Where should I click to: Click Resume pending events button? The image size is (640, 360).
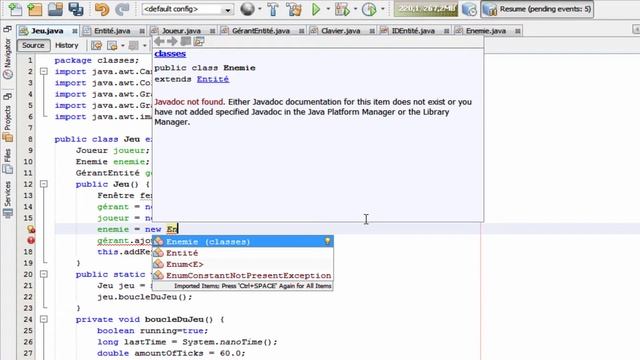(x=537, y=9)
